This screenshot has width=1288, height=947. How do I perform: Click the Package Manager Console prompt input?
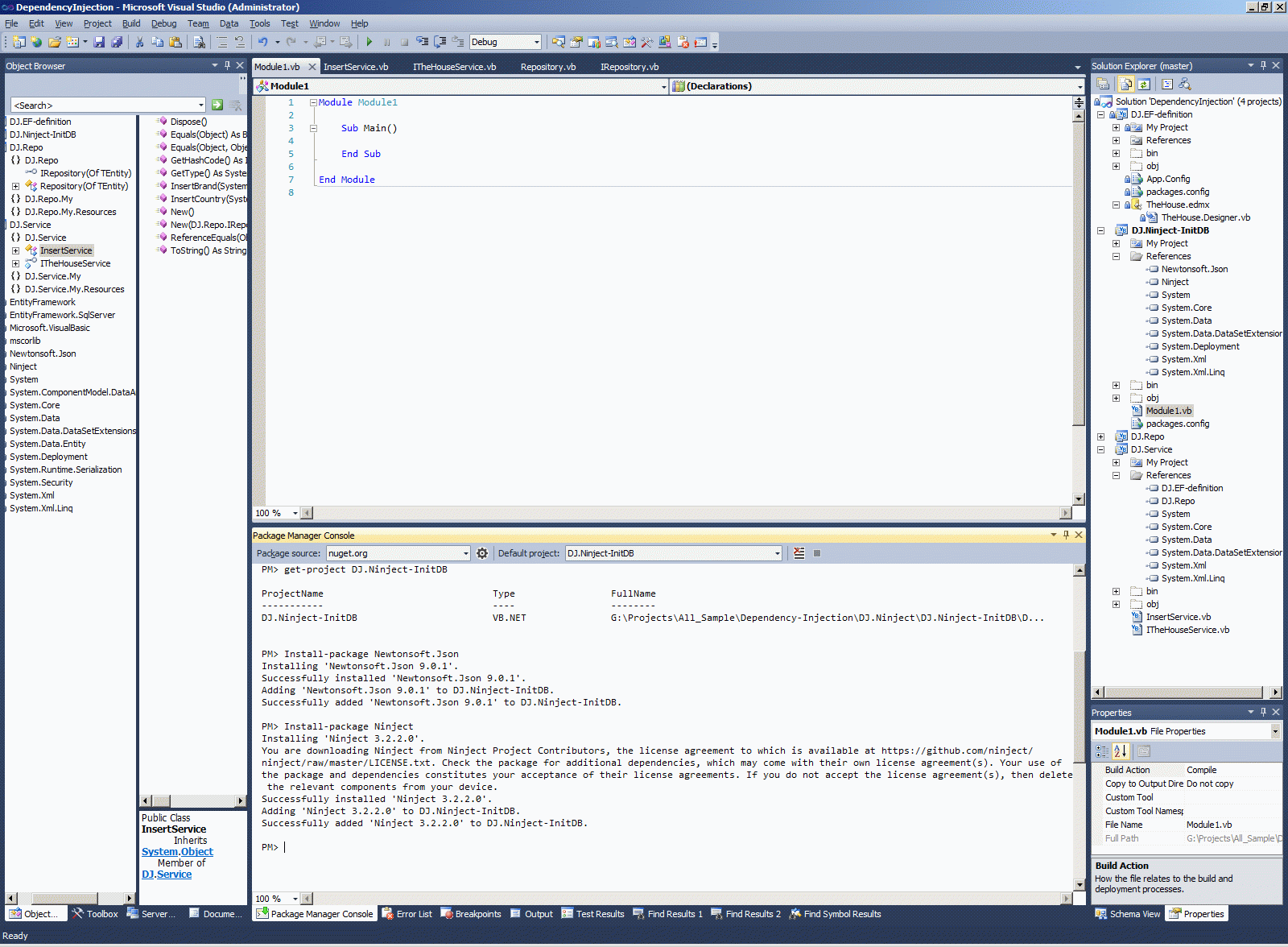click(x=285, y=847)
